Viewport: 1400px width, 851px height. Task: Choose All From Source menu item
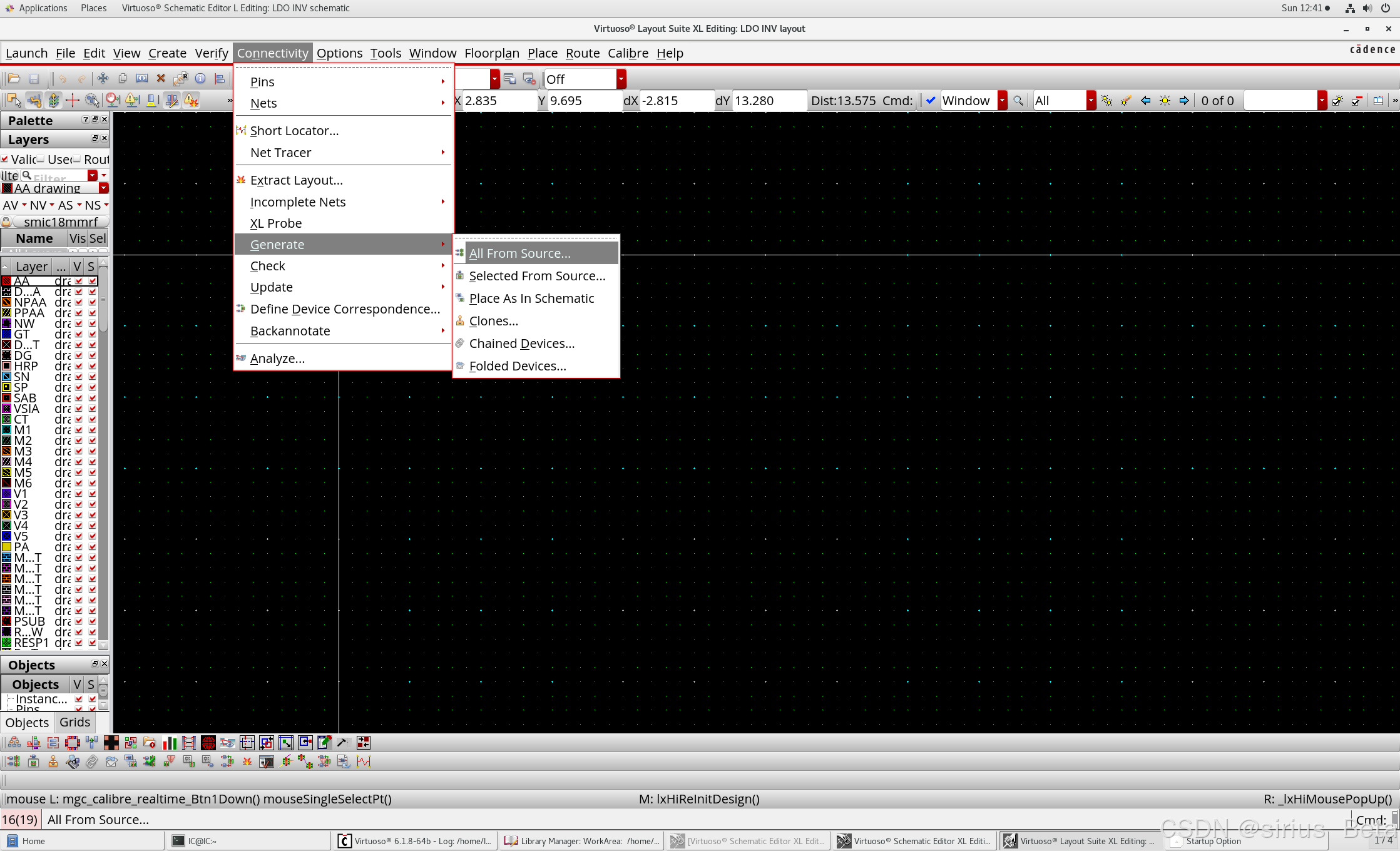click(x=536, y=253)
